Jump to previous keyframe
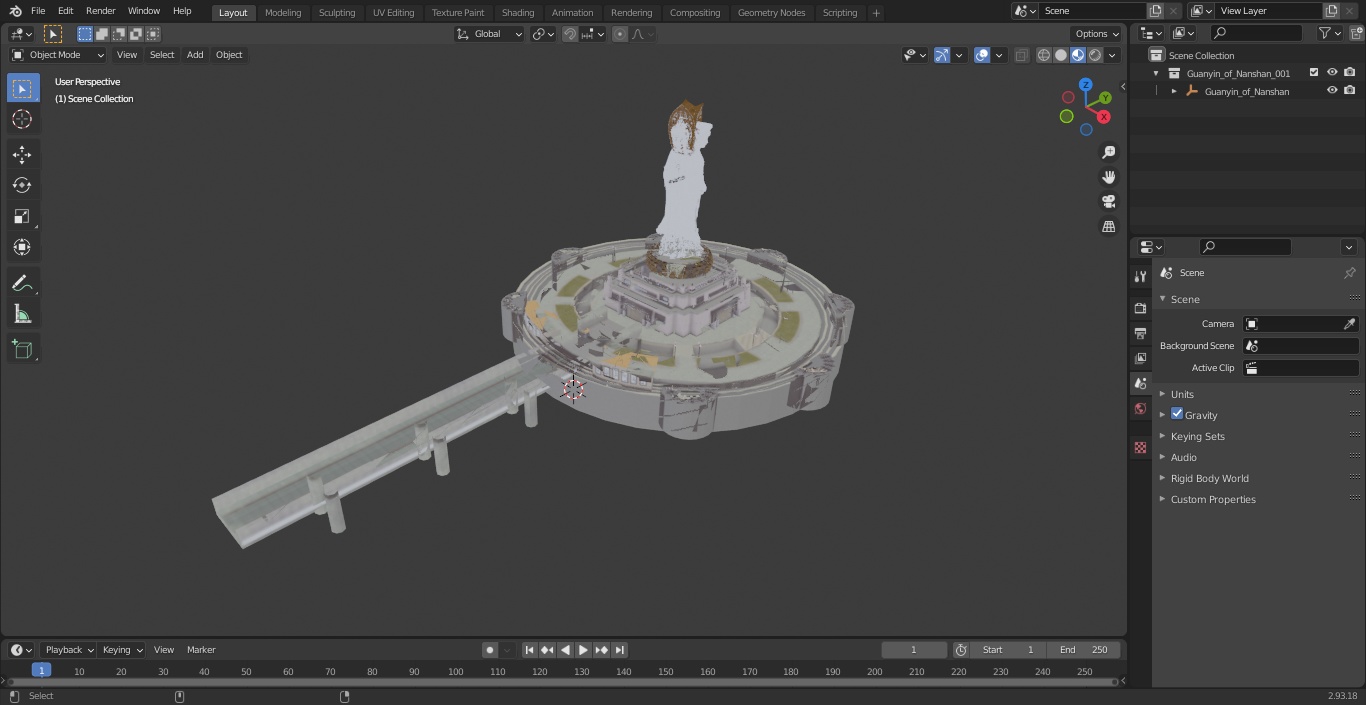 point(547,650)
